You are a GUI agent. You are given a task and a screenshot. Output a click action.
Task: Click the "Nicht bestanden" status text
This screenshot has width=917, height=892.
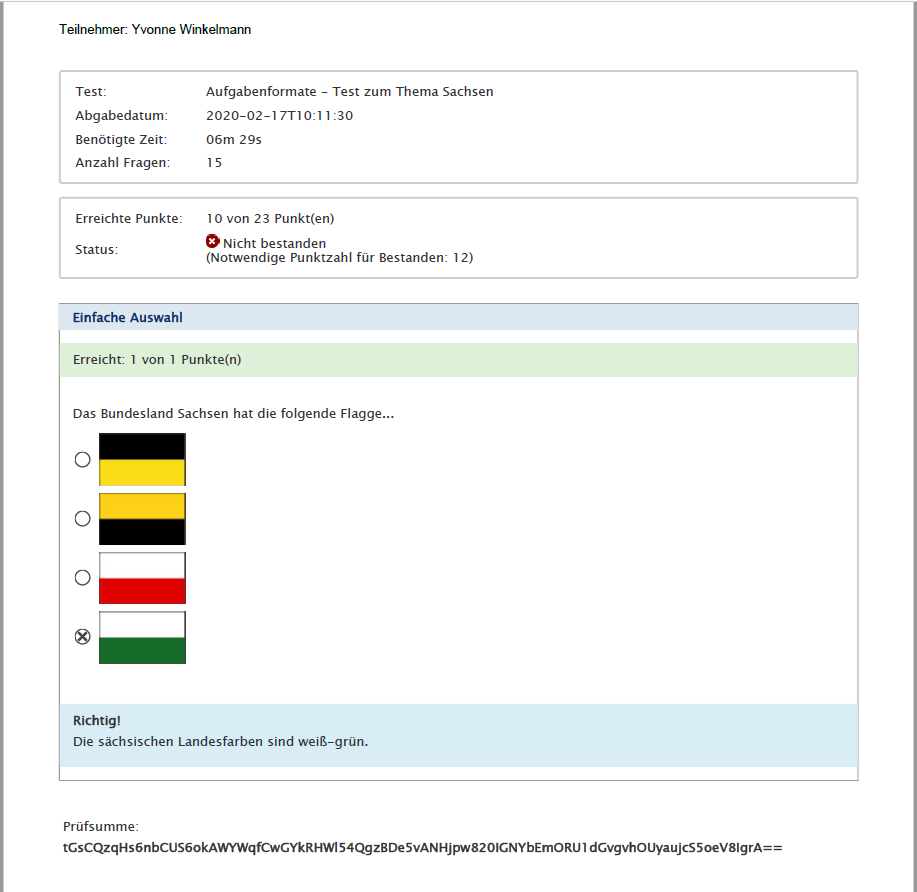[274, 243]
